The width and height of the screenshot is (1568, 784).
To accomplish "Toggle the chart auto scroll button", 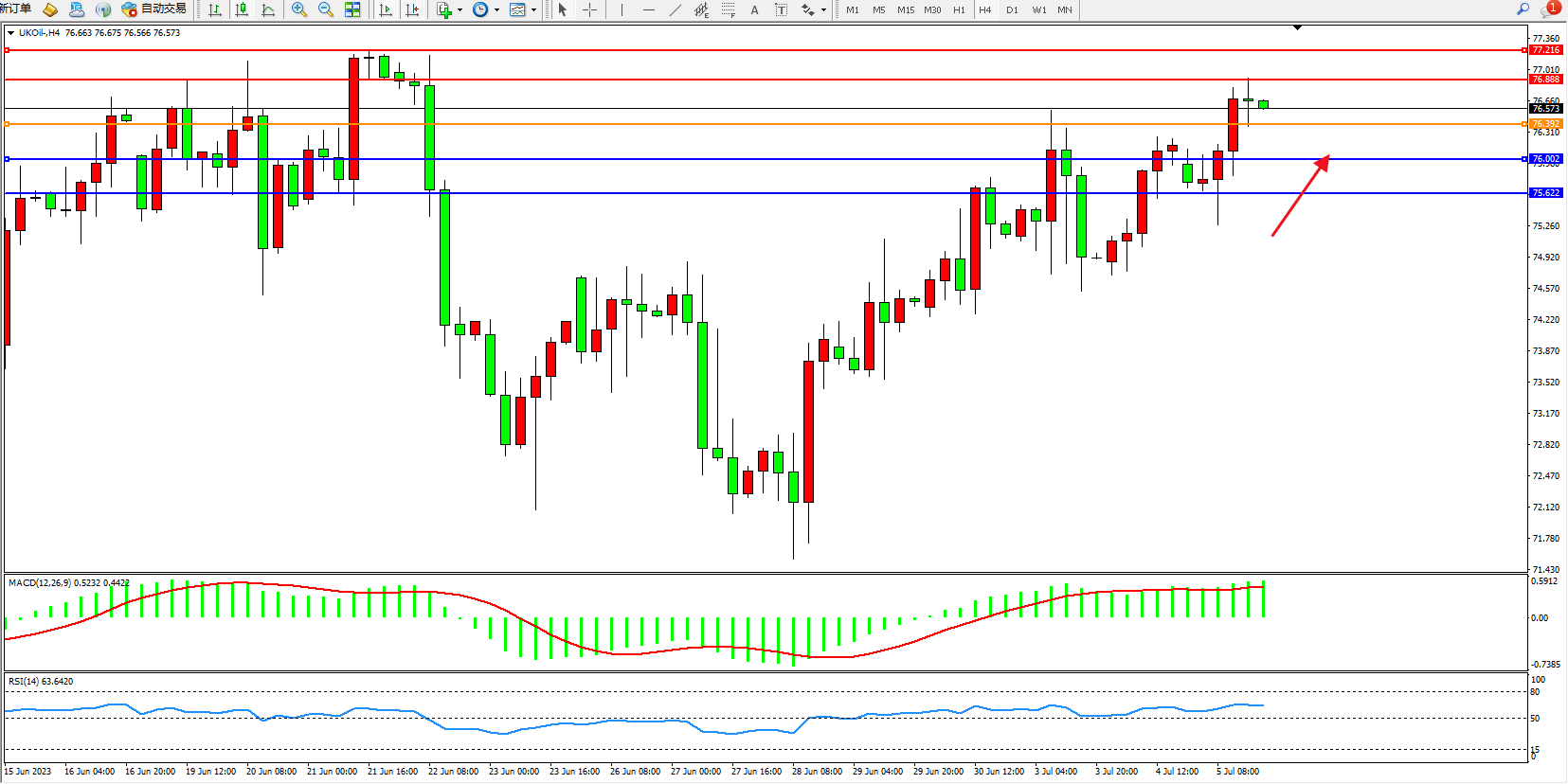I will (x=386, y=9).
